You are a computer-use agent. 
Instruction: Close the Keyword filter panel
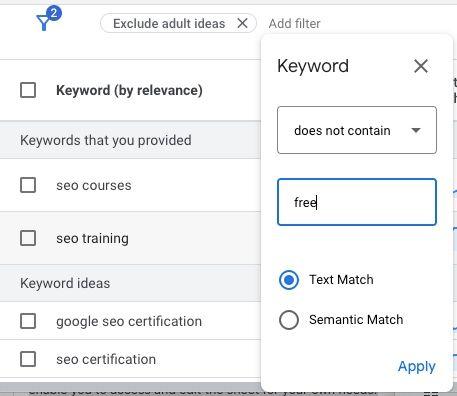[x=421, y=66]
